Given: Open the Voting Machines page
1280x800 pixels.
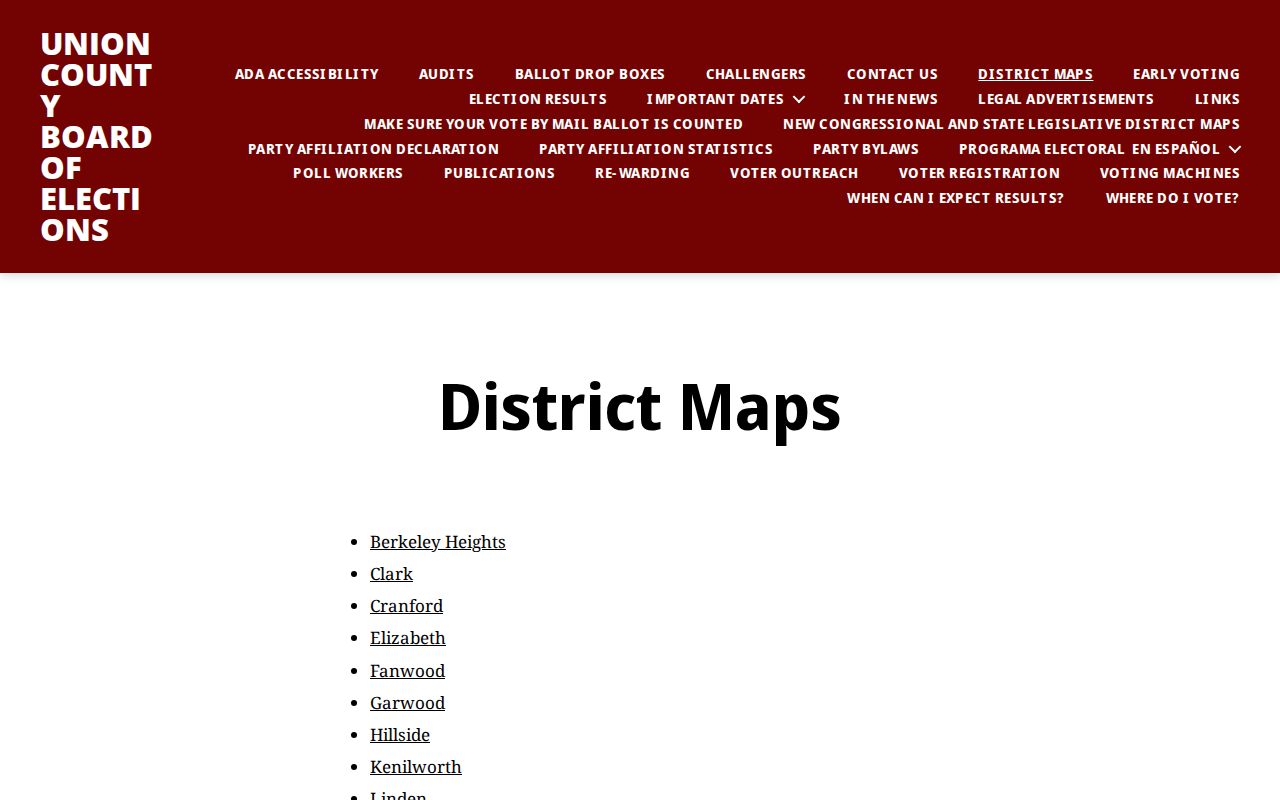Looking at the screenshot, I should [x=1170, y=173].
